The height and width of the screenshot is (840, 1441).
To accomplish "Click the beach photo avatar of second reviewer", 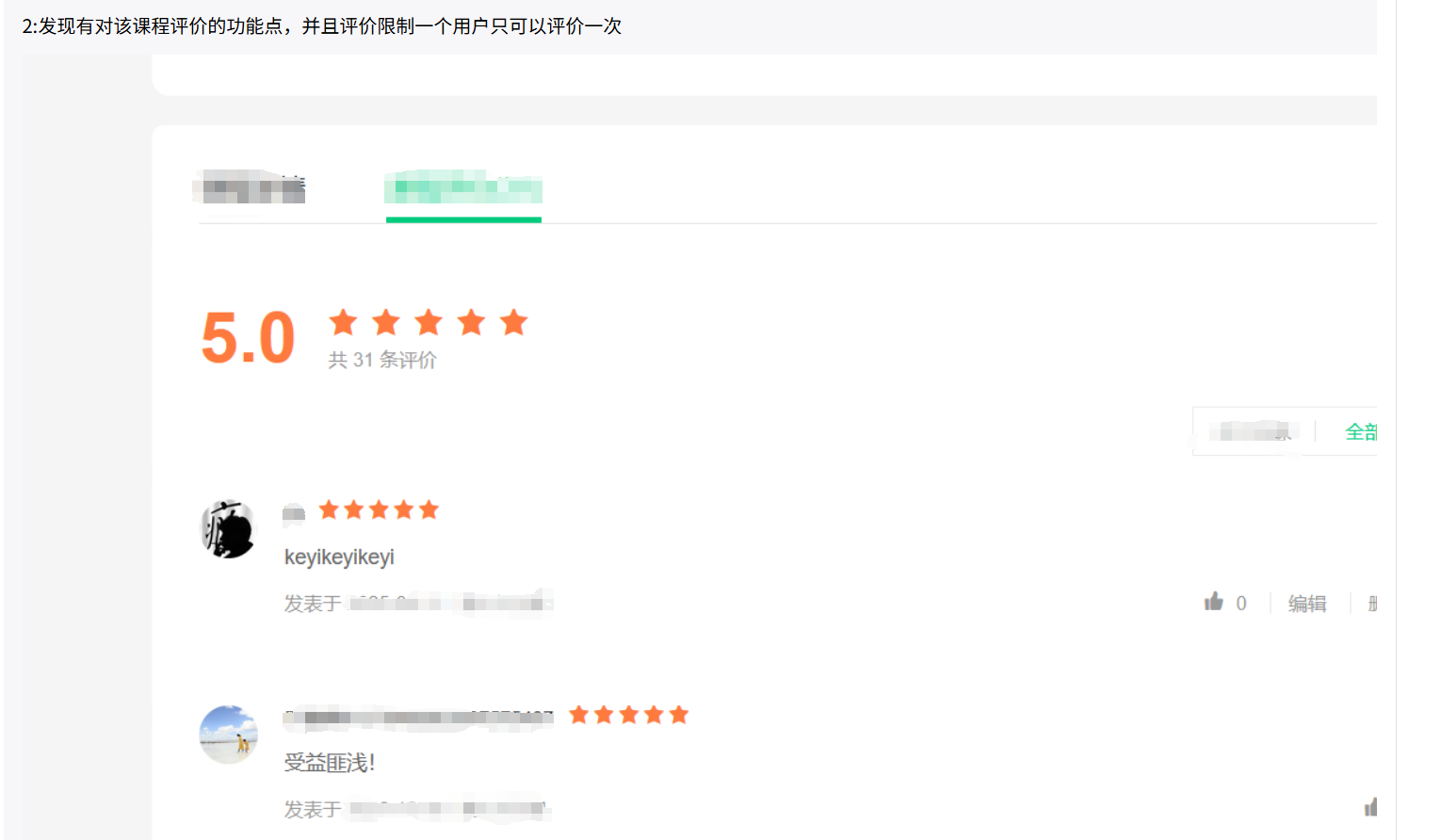I will coord(228,735).
